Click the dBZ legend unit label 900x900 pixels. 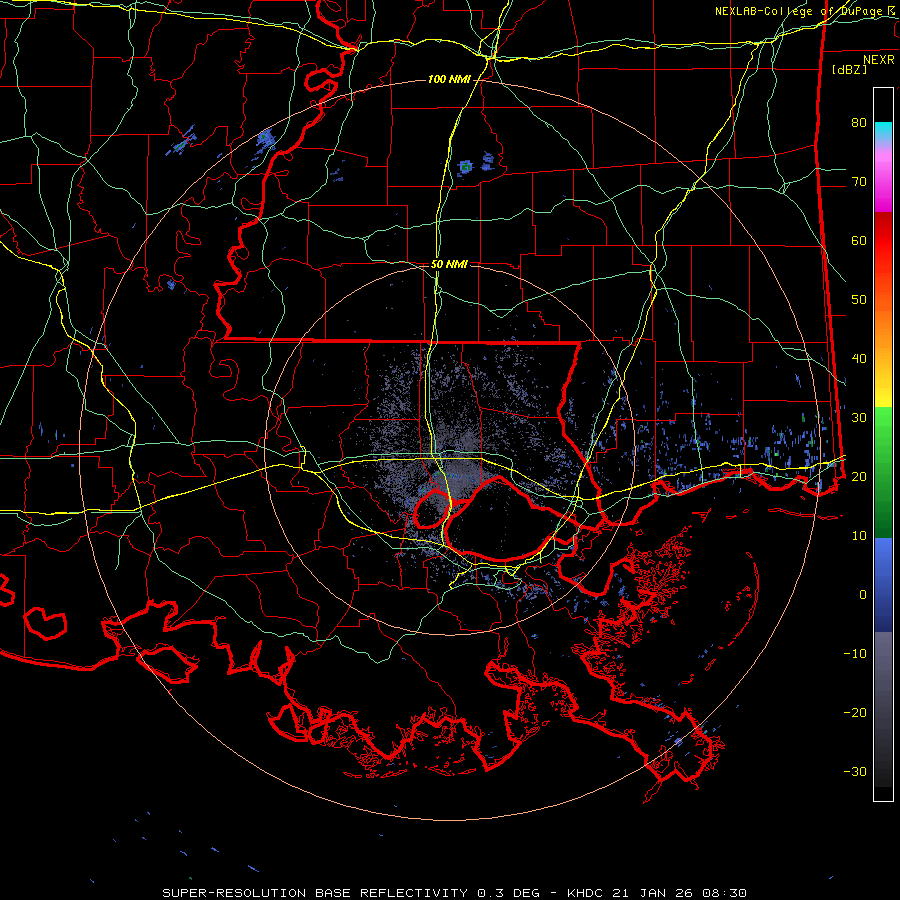849,69
